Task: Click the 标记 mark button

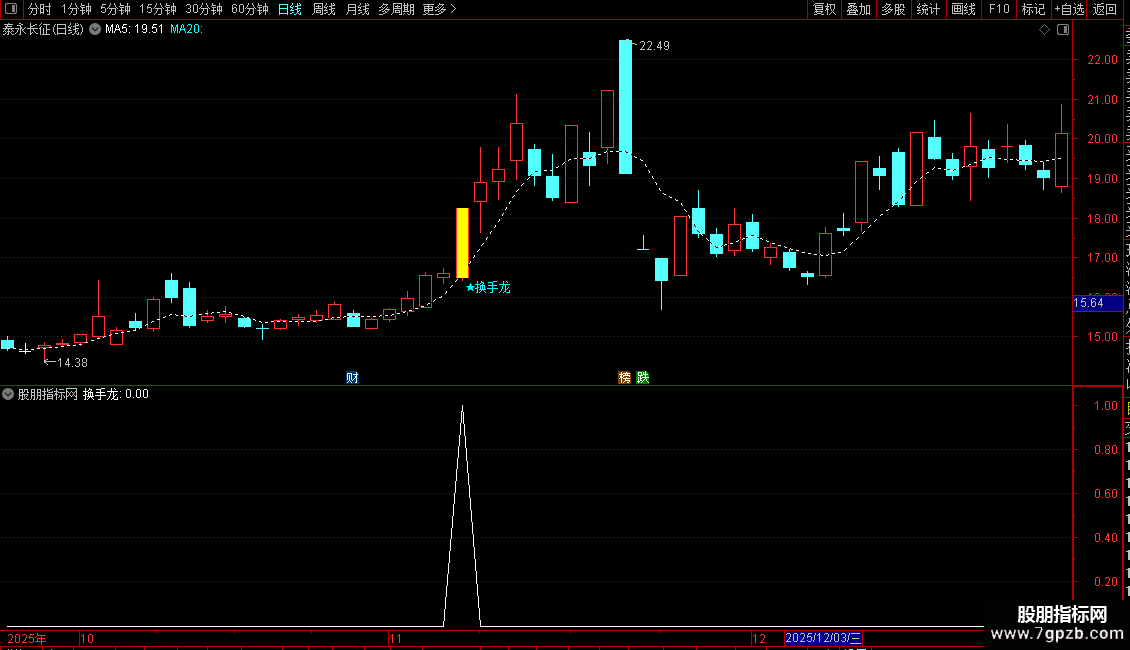Action: click(x=1033, y=9)
